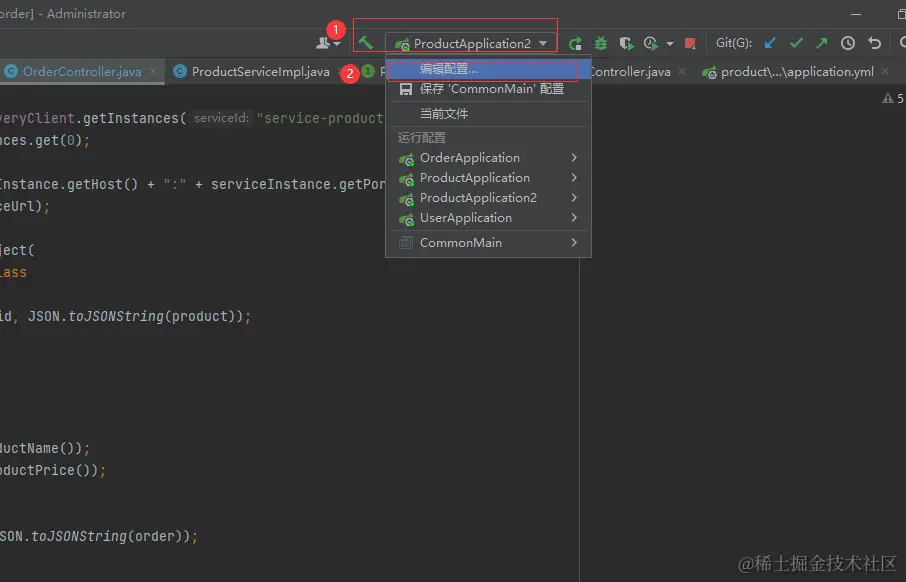Screen dimensions: 906x582
Task: Click the red Stop icon
Action: click(x=689, y=43)
